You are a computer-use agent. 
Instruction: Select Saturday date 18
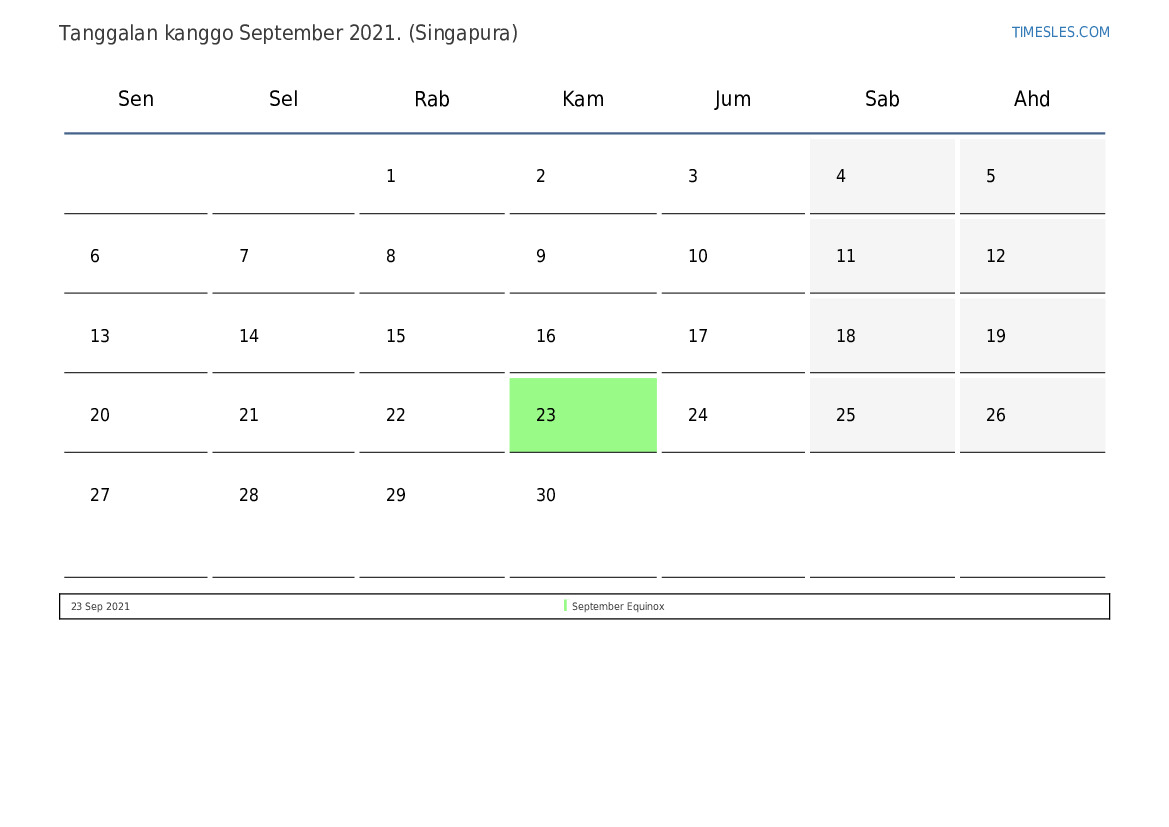(x=846, y=336)
